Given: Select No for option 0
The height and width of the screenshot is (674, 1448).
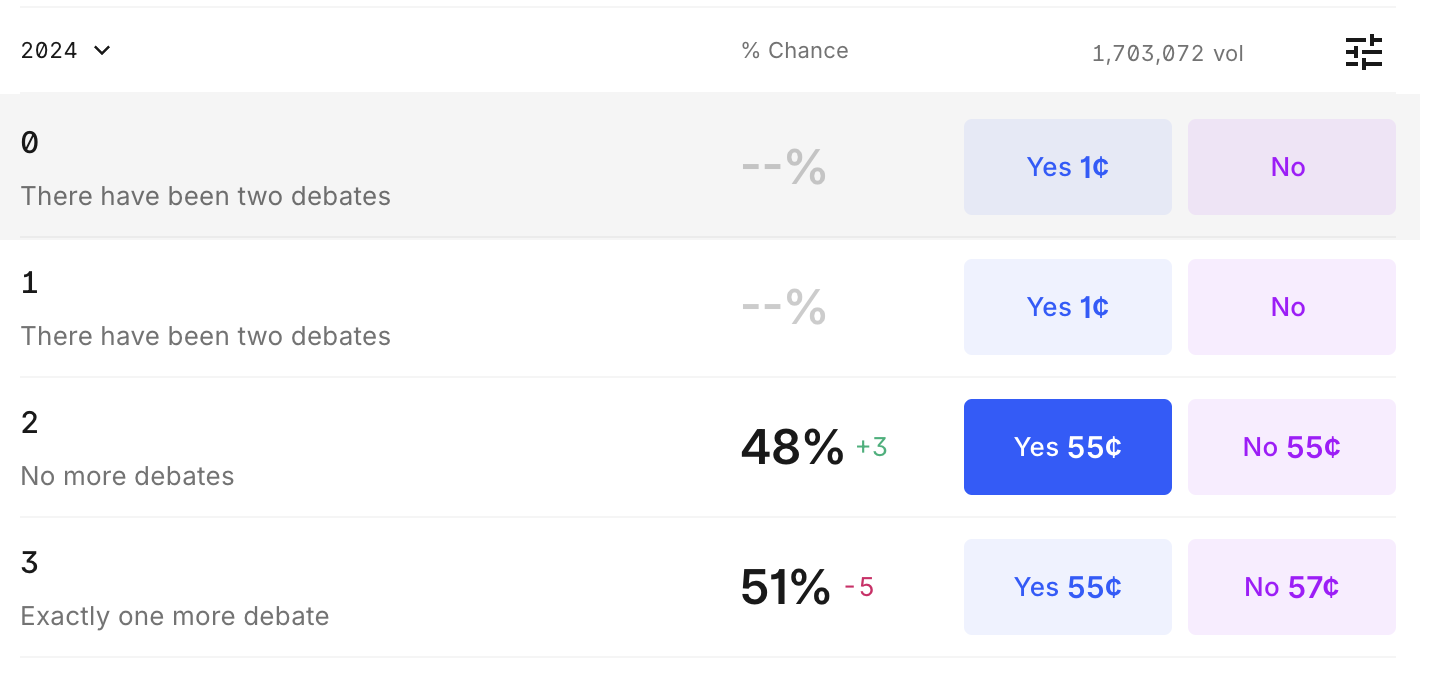Looking at the screenshot, I should coord(1291,167).
